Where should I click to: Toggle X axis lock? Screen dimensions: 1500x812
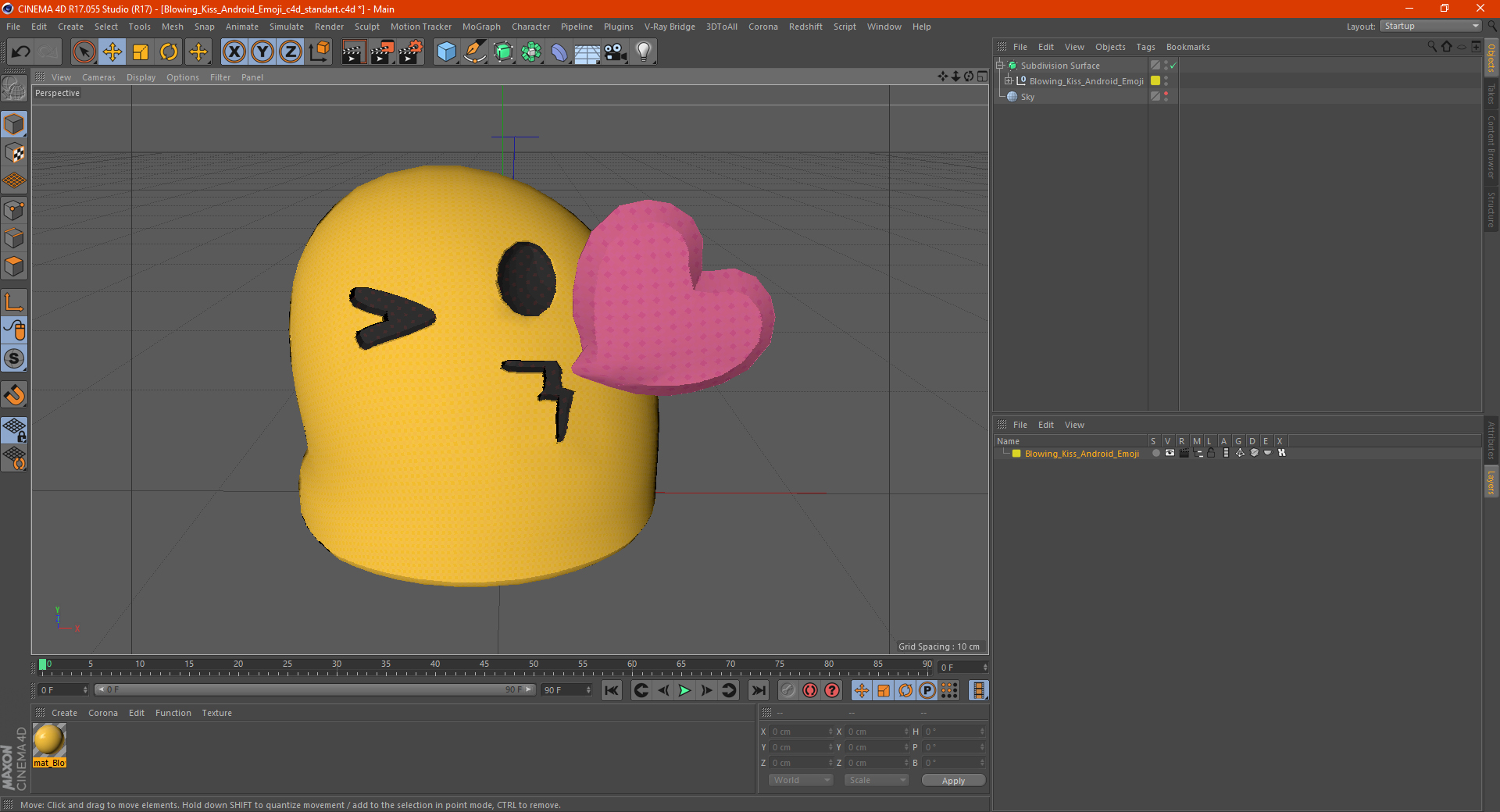[234, 52]
